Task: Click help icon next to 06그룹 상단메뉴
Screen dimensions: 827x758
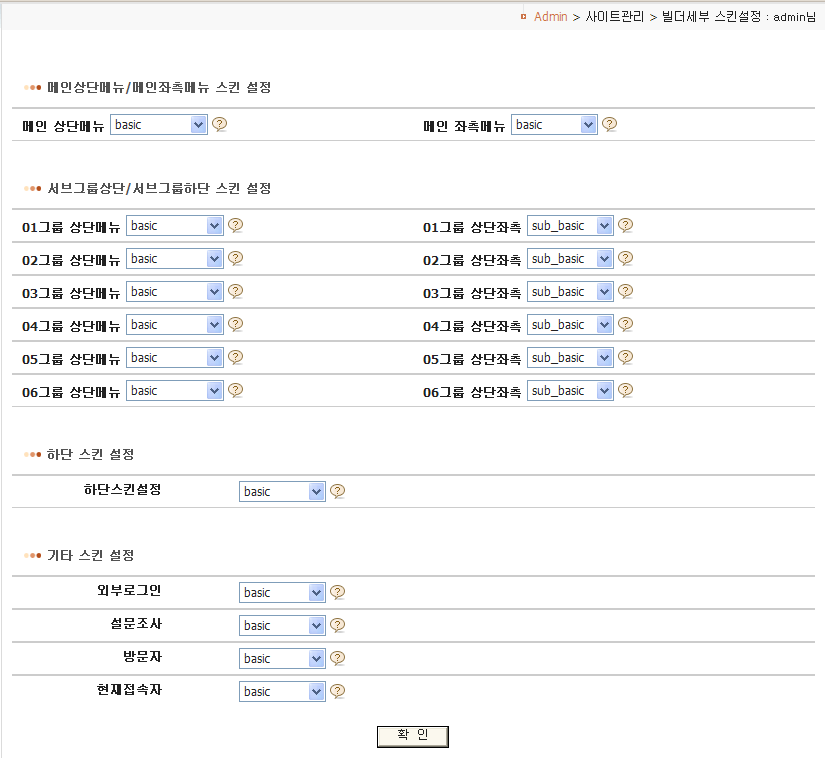Action: pyautogui.click(x=236, y=390)
